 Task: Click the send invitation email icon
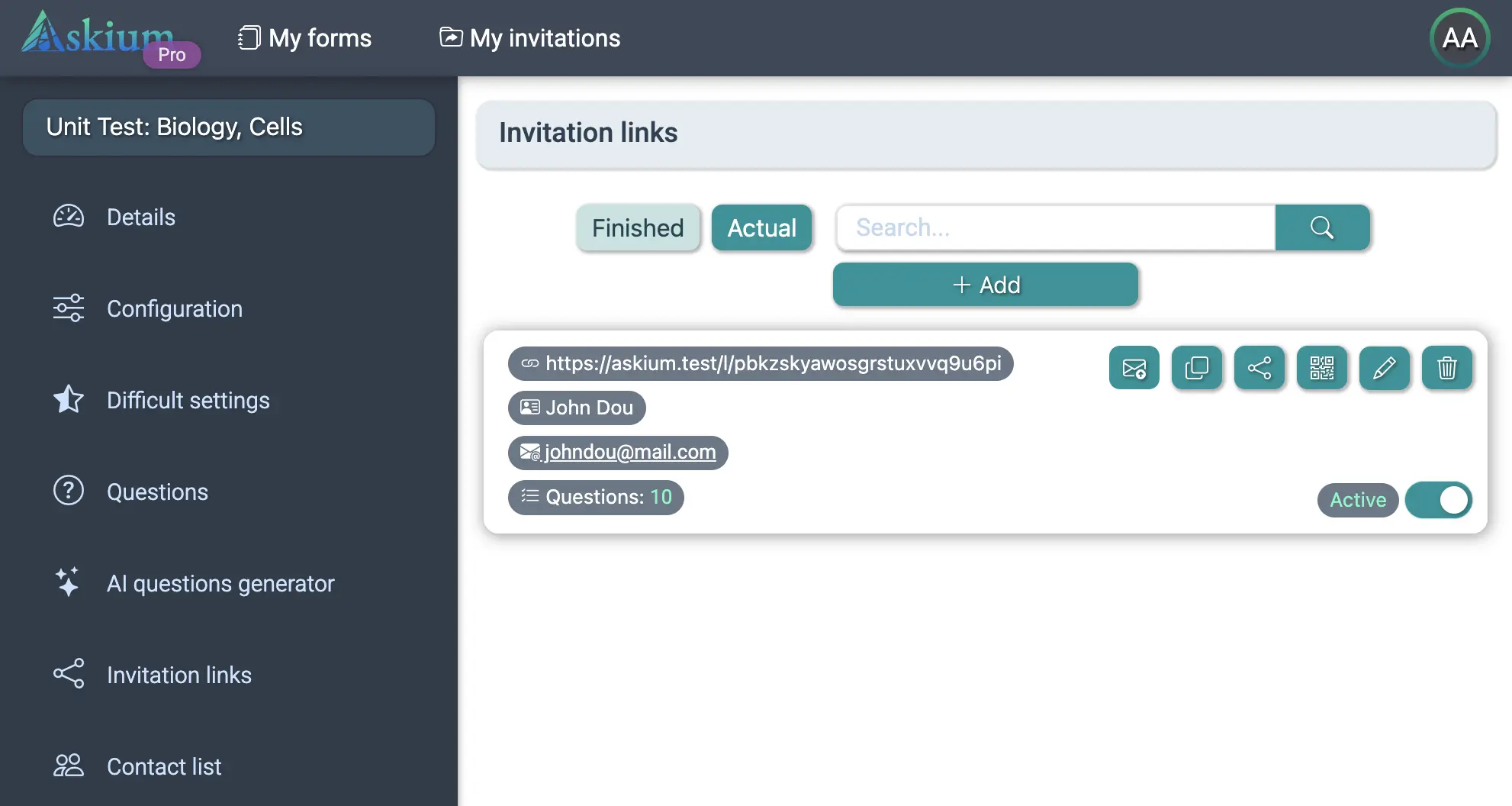pyautogui.click(x=1134, y=368)
